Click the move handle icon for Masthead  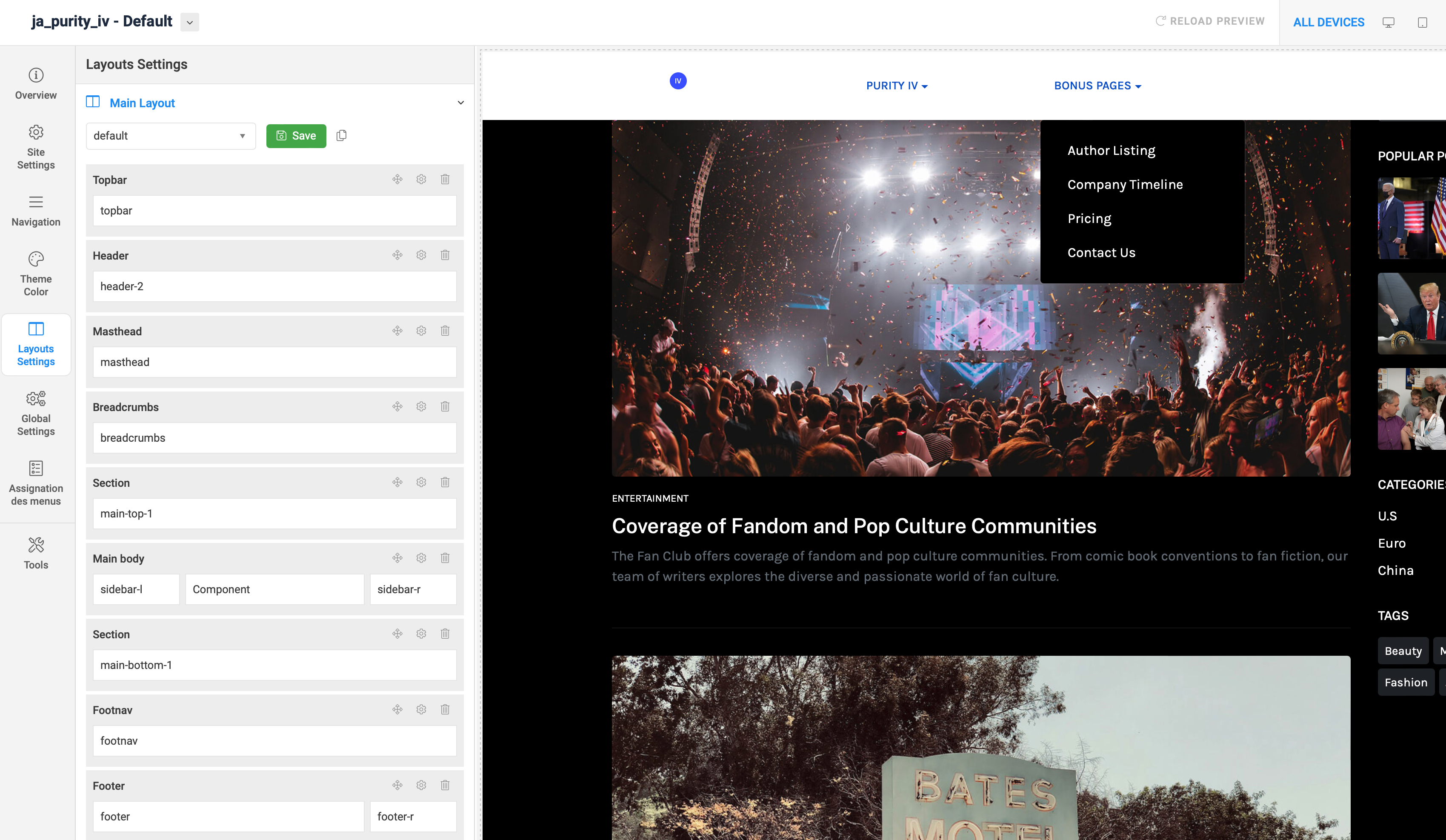click(x=397, y=331)
